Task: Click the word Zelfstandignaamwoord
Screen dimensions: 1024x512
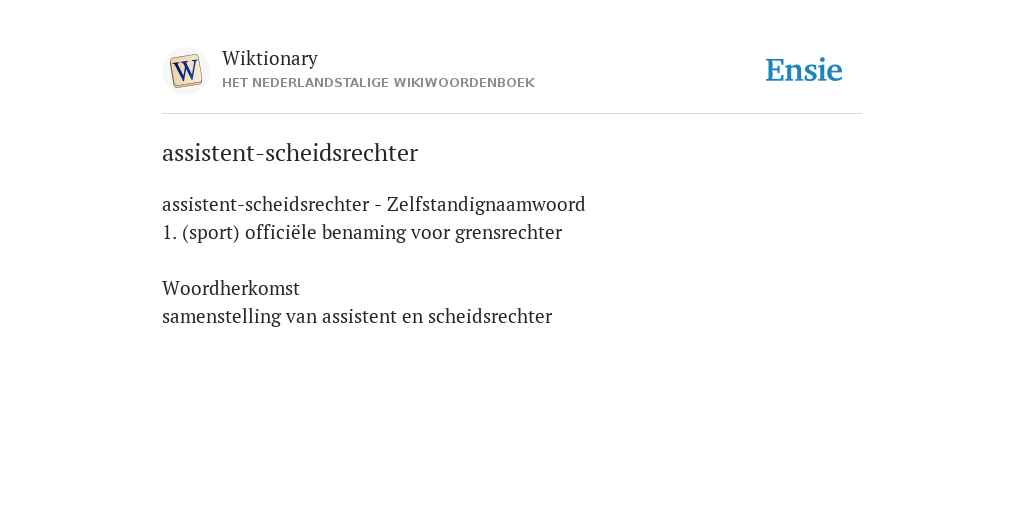Action: point(486,204)
